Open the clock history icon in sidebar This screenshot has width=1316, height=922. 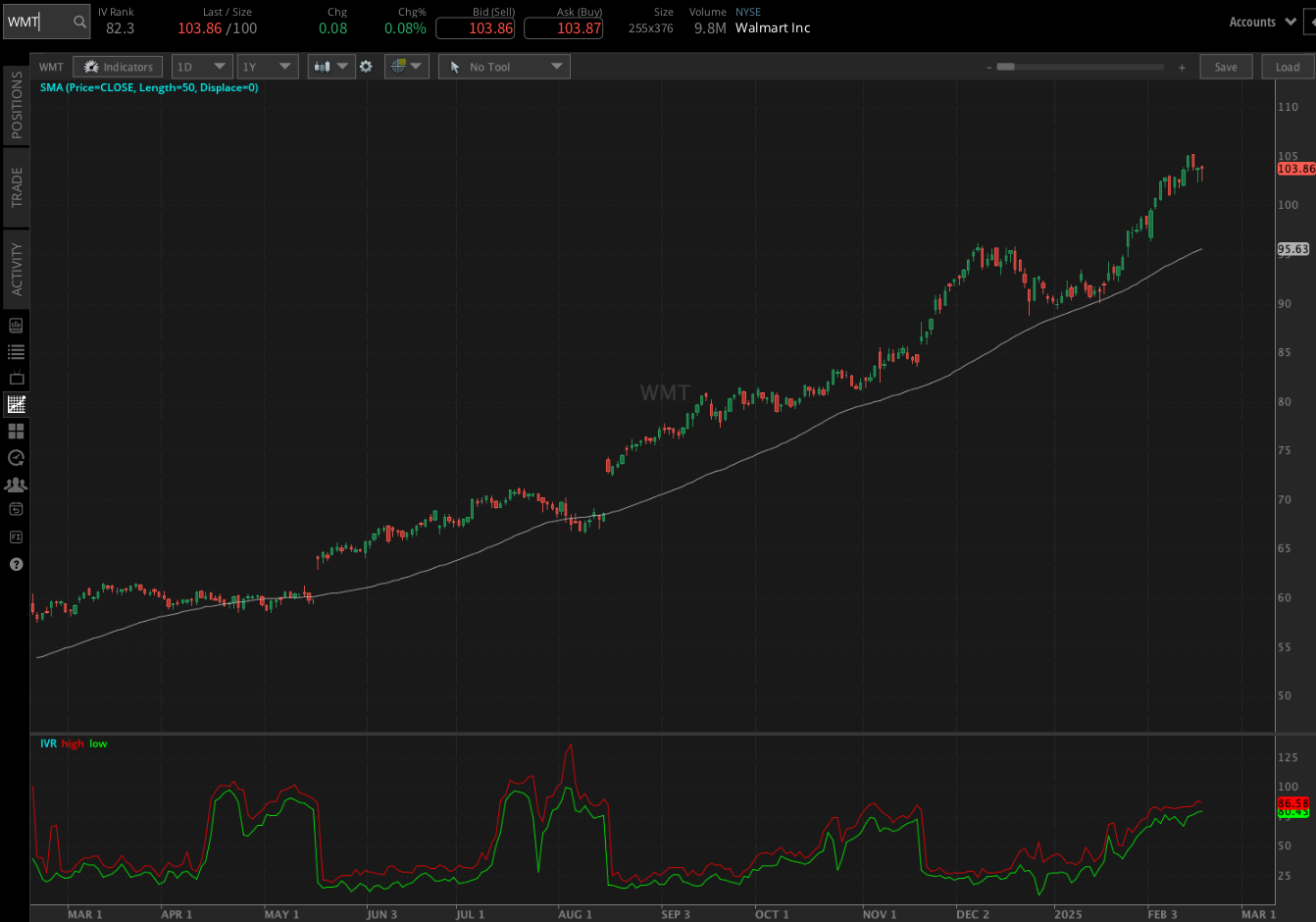(16, 457)
